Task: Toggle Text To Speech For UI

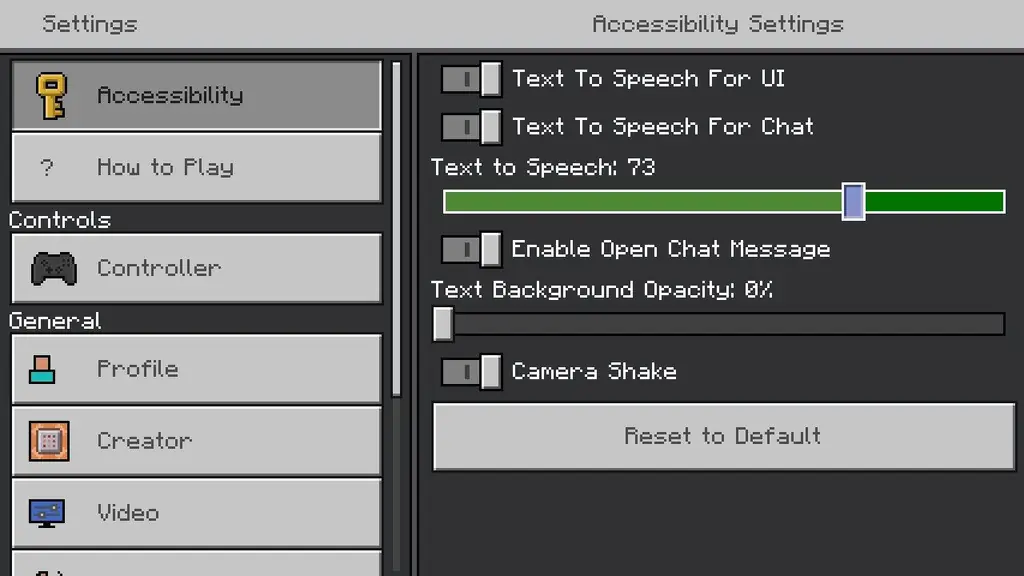Action: click(x=472, y=79)
